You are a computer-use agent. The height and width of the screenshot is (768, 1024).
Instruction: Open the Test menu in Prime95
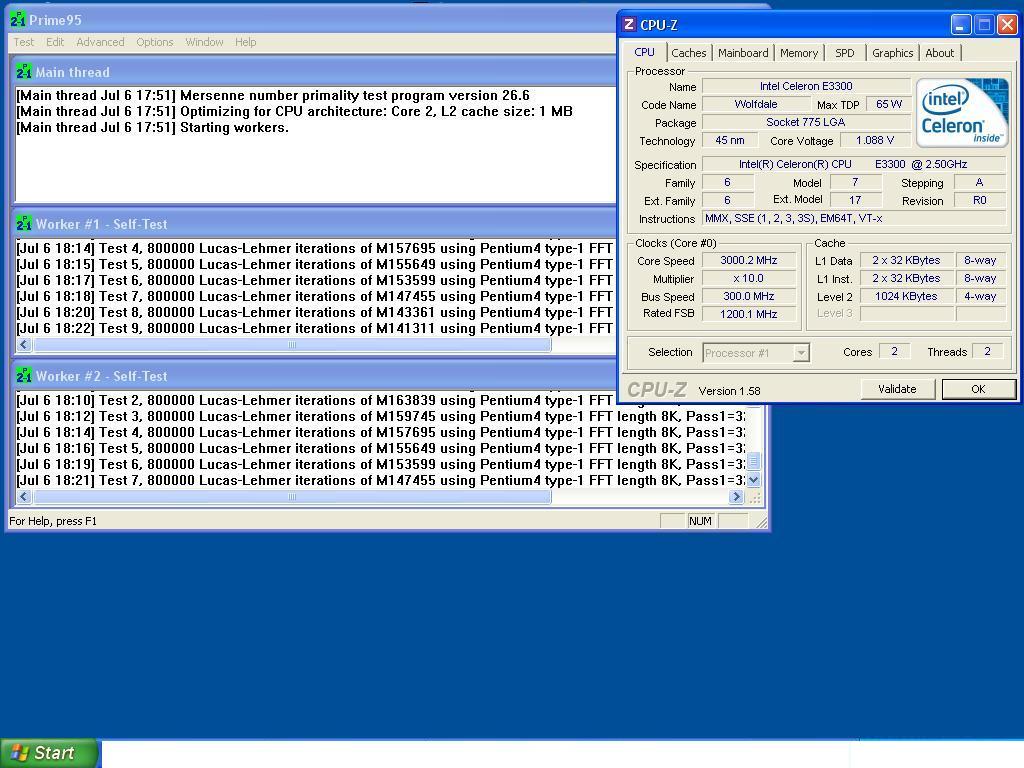[24, 42]
